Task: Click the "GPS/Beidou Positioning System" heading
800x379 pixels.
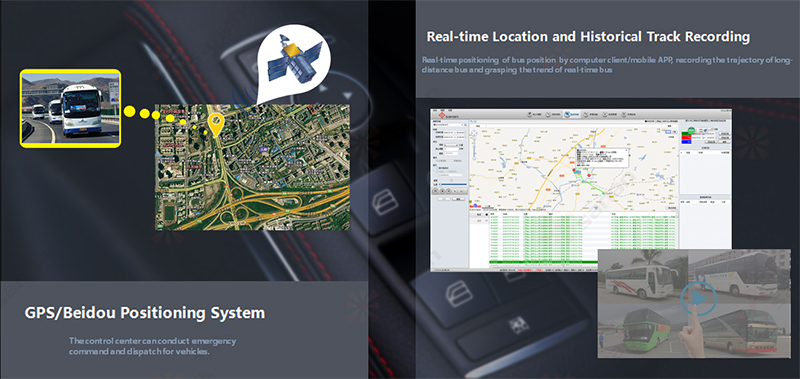Action: point(145,313)
